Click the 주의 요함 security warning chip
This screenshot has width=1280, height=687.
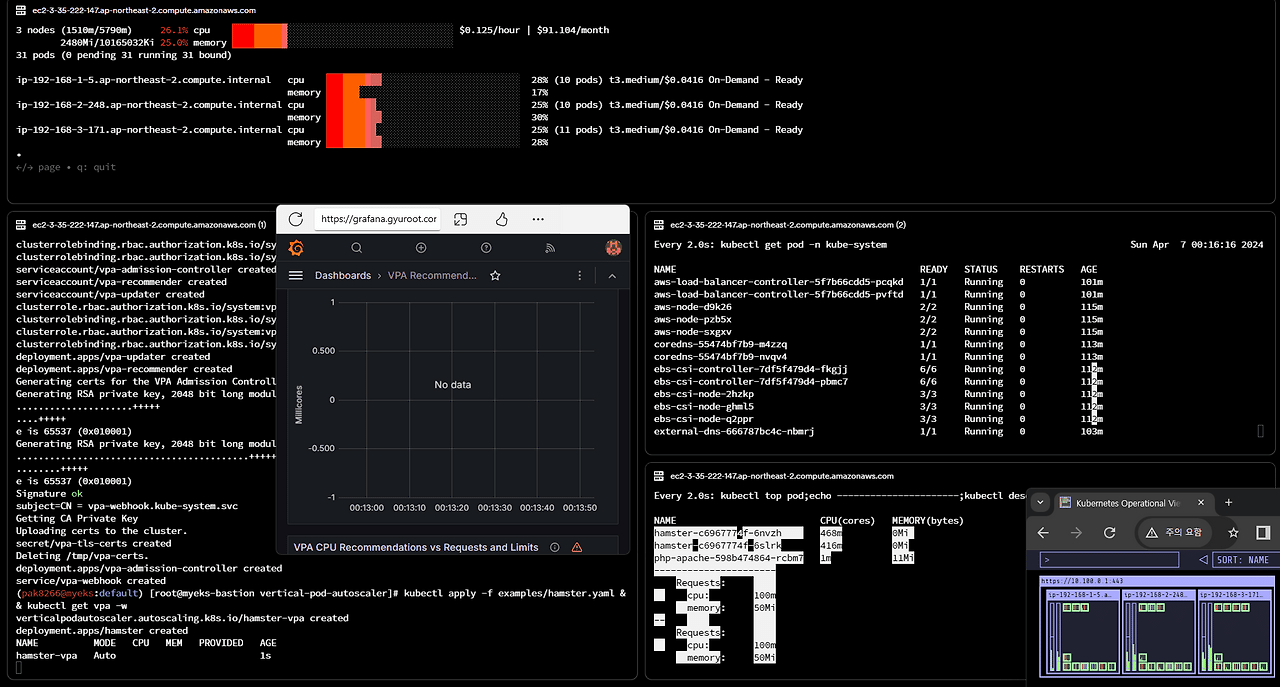click(x=1176, y=533)
